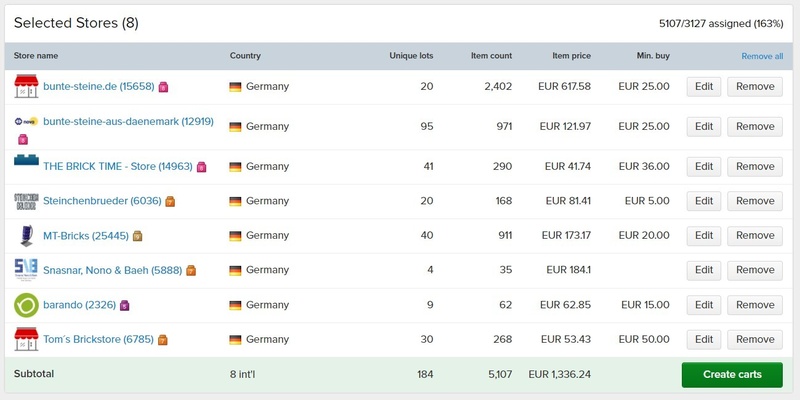Click the MT-Bricks store logo icon
Image resolution: width=800 pixels, height=400 pixels.
26,236
